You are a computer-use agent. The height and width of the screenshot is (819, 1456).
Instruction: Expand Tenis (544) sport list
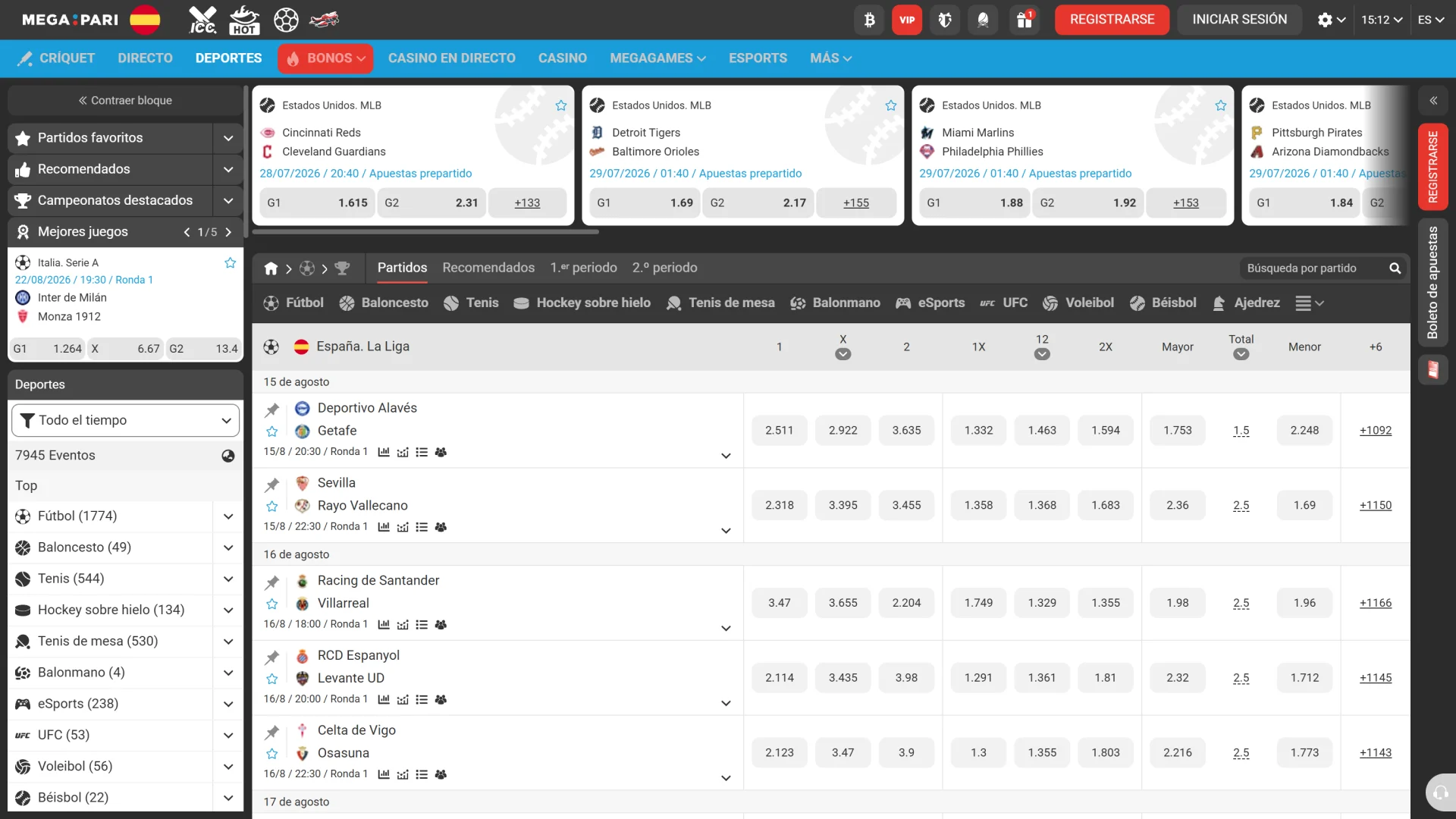click(x=228, y=579)
